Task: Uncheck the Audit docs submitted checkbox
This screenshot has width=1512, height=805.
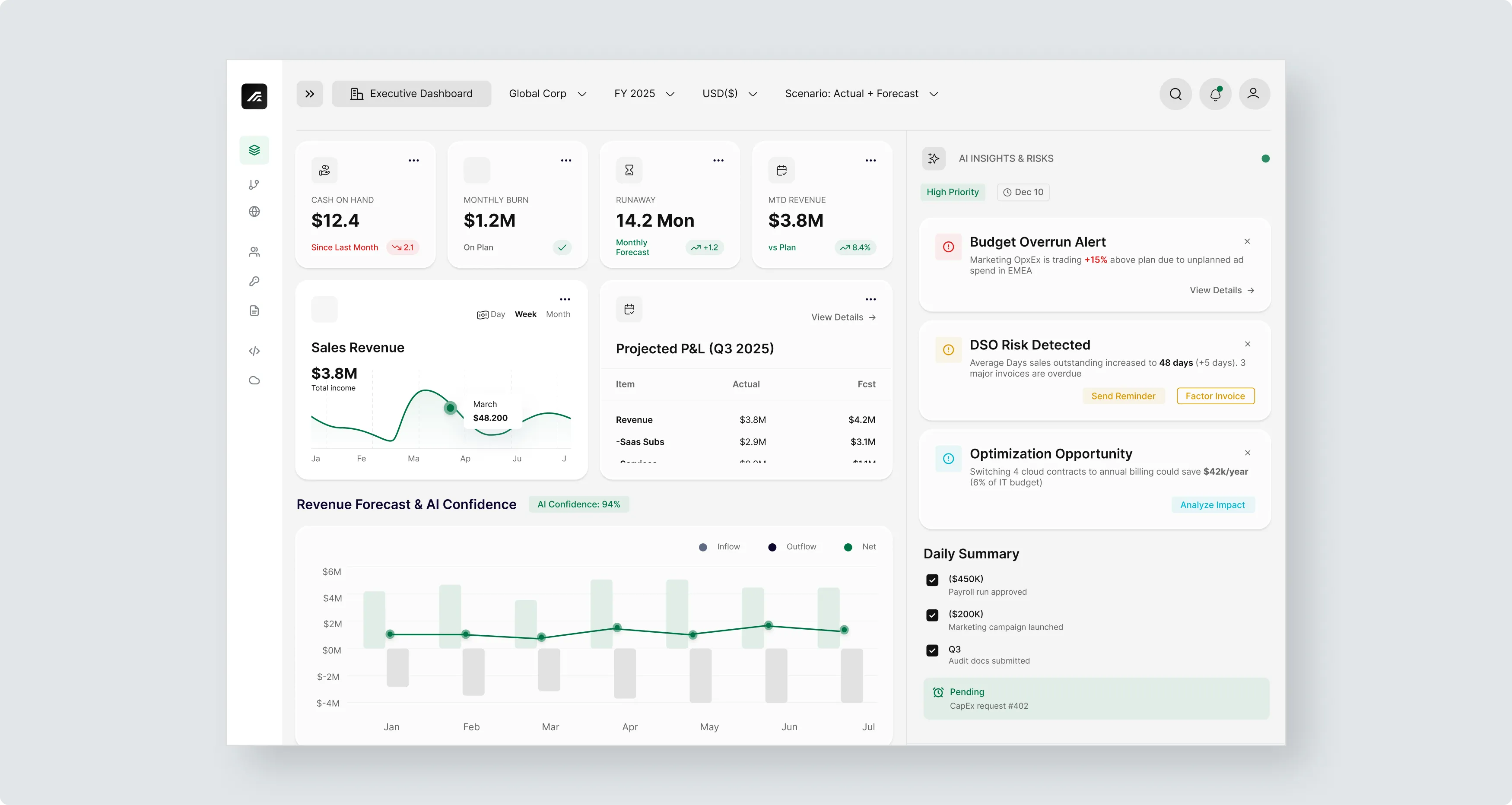Action: point(932,650)
